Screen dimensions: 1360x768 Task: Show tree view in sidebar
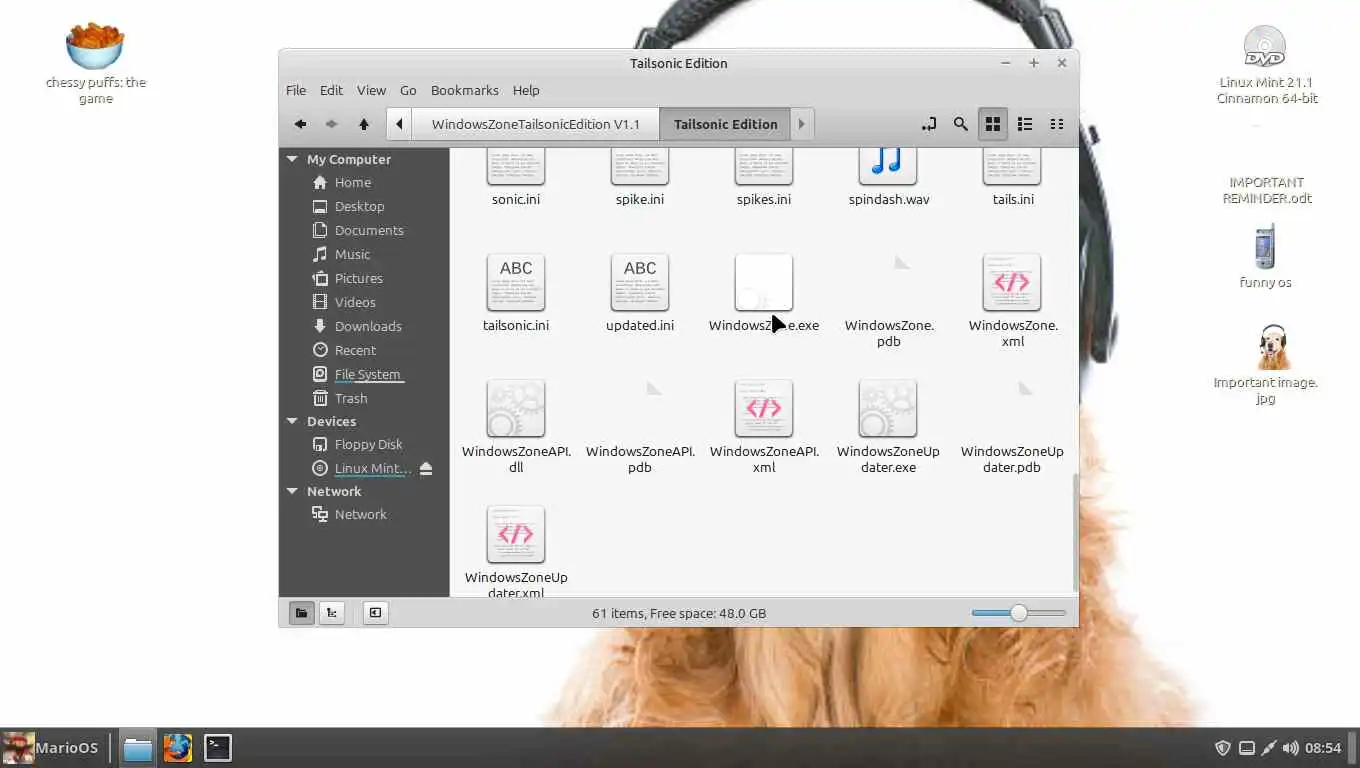click(x=331, y=613)
